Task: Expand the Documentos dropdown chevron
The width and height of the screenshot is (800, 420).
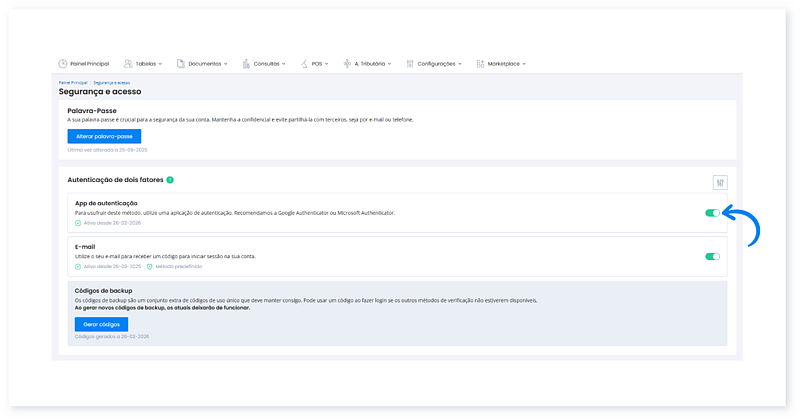Action: tap(226, 64)
